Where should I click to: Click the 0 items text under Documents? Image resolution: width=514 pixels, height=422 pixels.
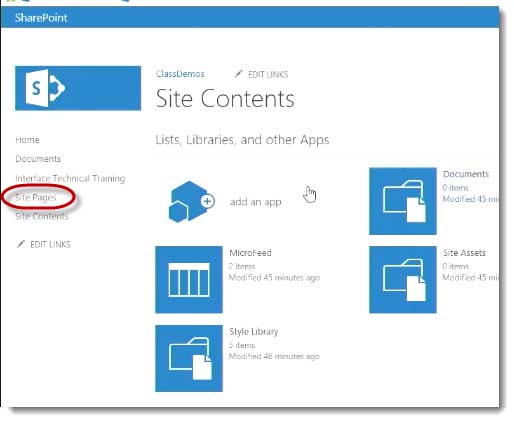point(456,188)
